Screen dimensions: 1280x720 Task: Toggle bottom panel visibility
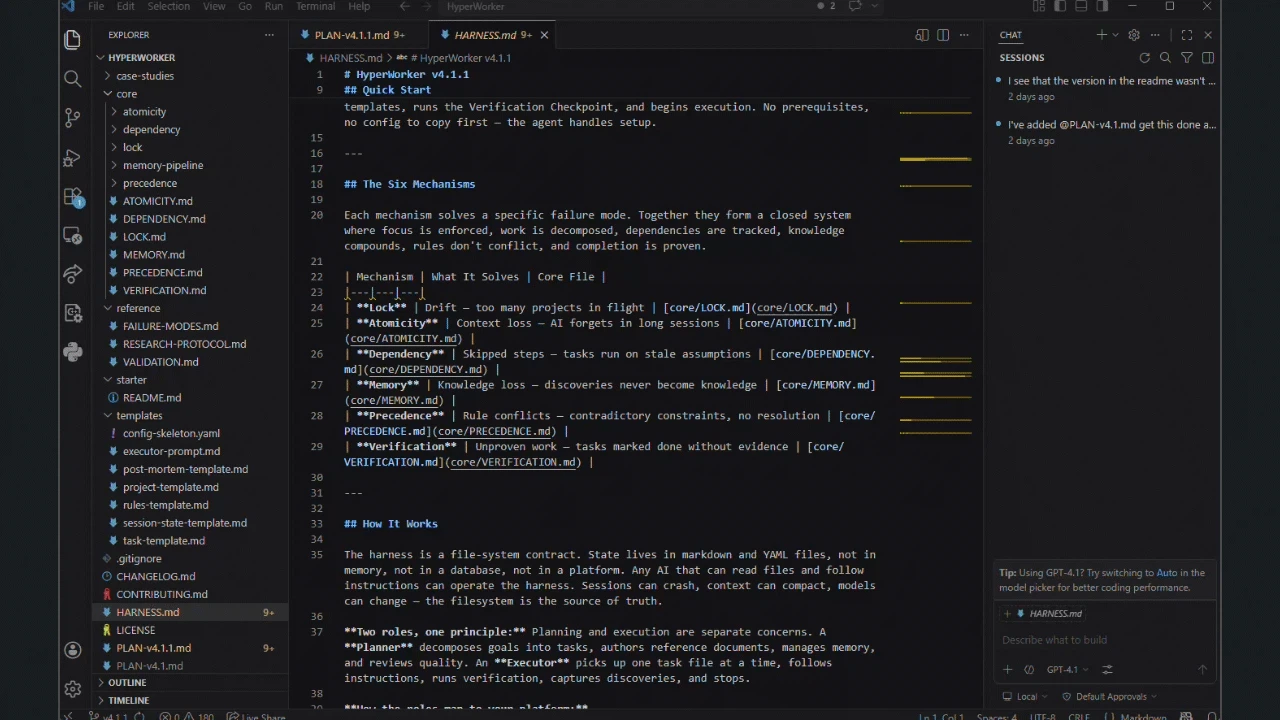pyautogui.click(x=1081, y=7)
